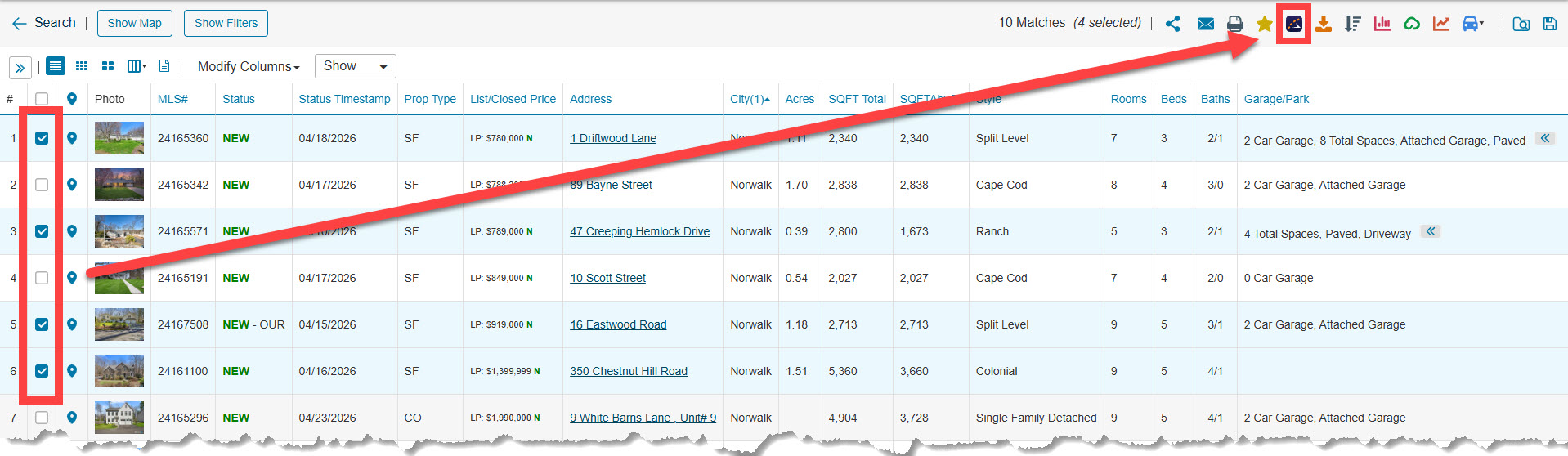Print the selected listings
Screen dimensions: 1568x456
[x=1235, y=24]
